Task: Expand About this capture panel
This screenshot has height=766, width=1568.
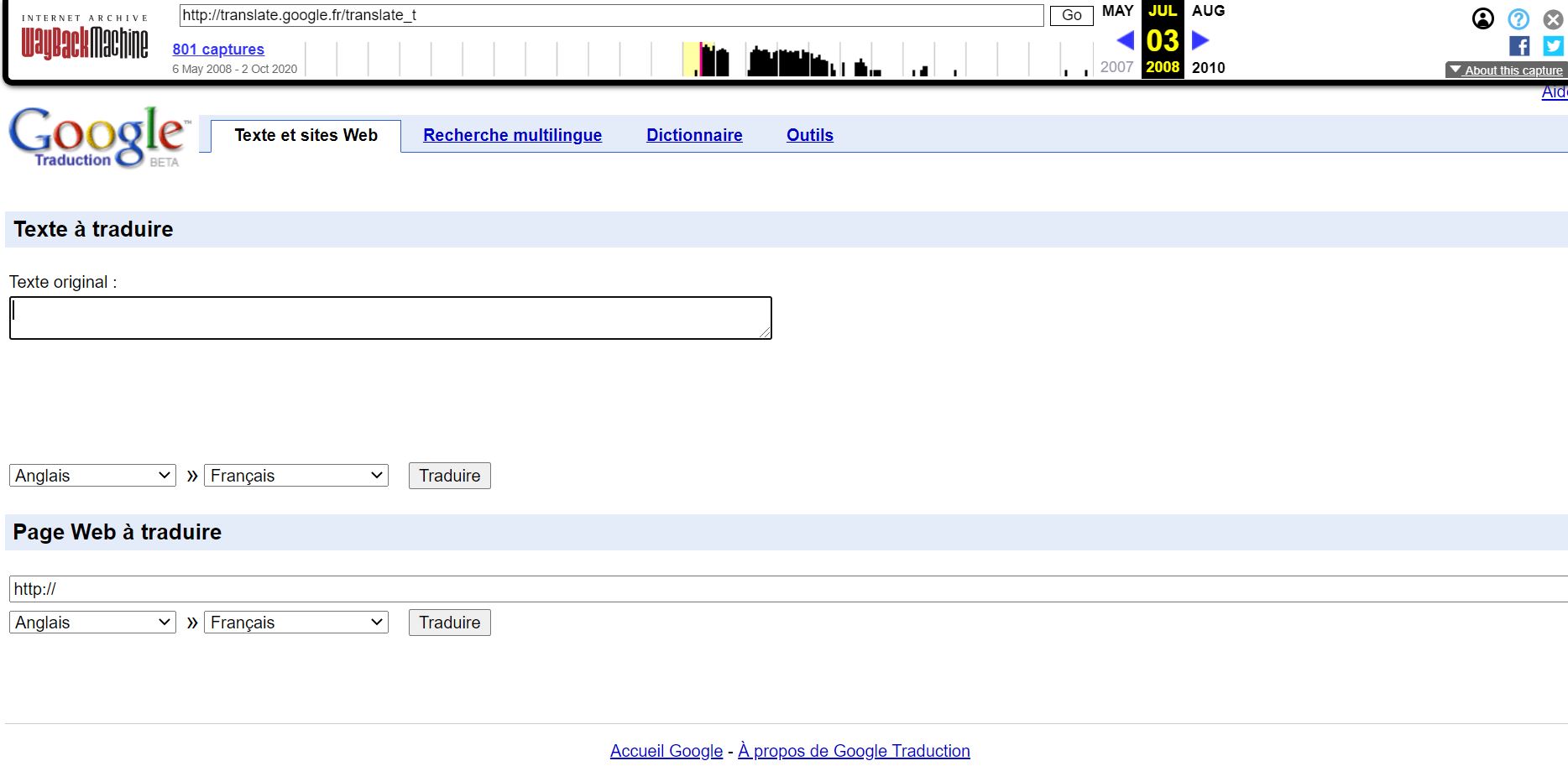Action: coord(1506,70)
